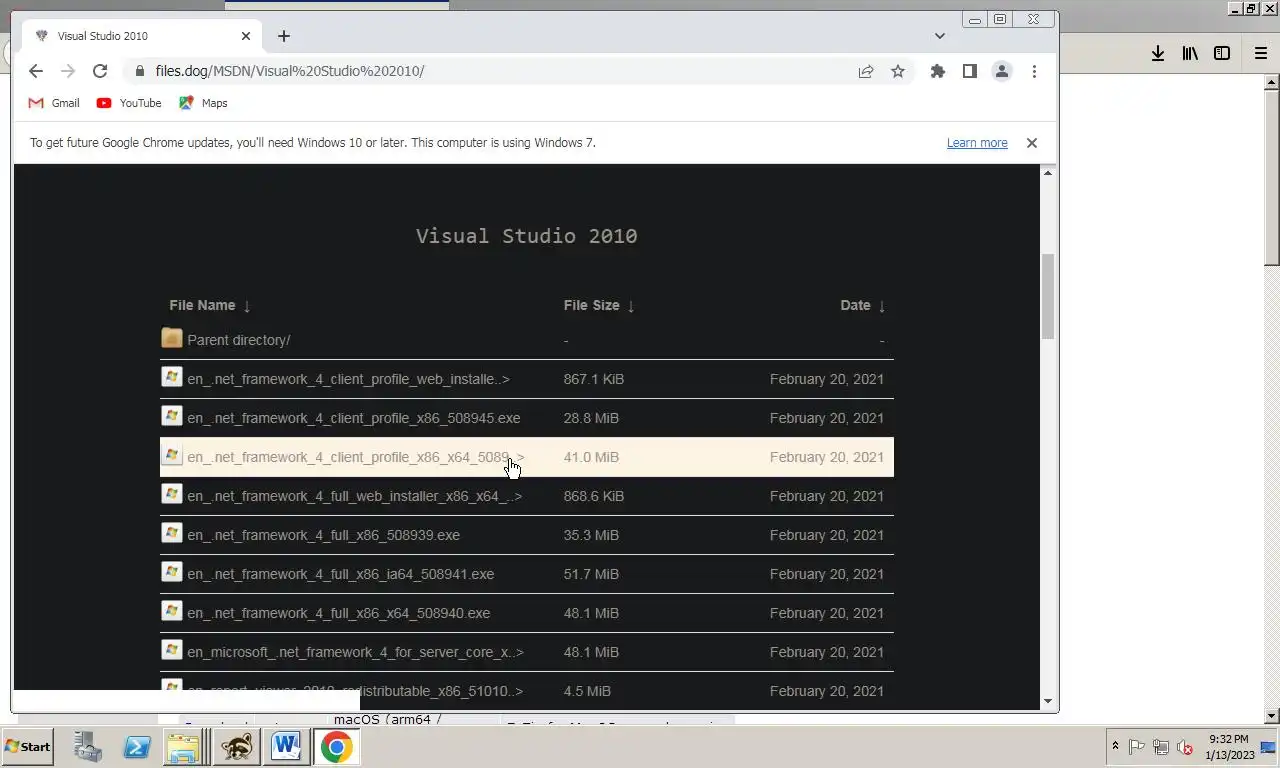
Task: Open tab search dropdown chevron
Action: point(939,36)
